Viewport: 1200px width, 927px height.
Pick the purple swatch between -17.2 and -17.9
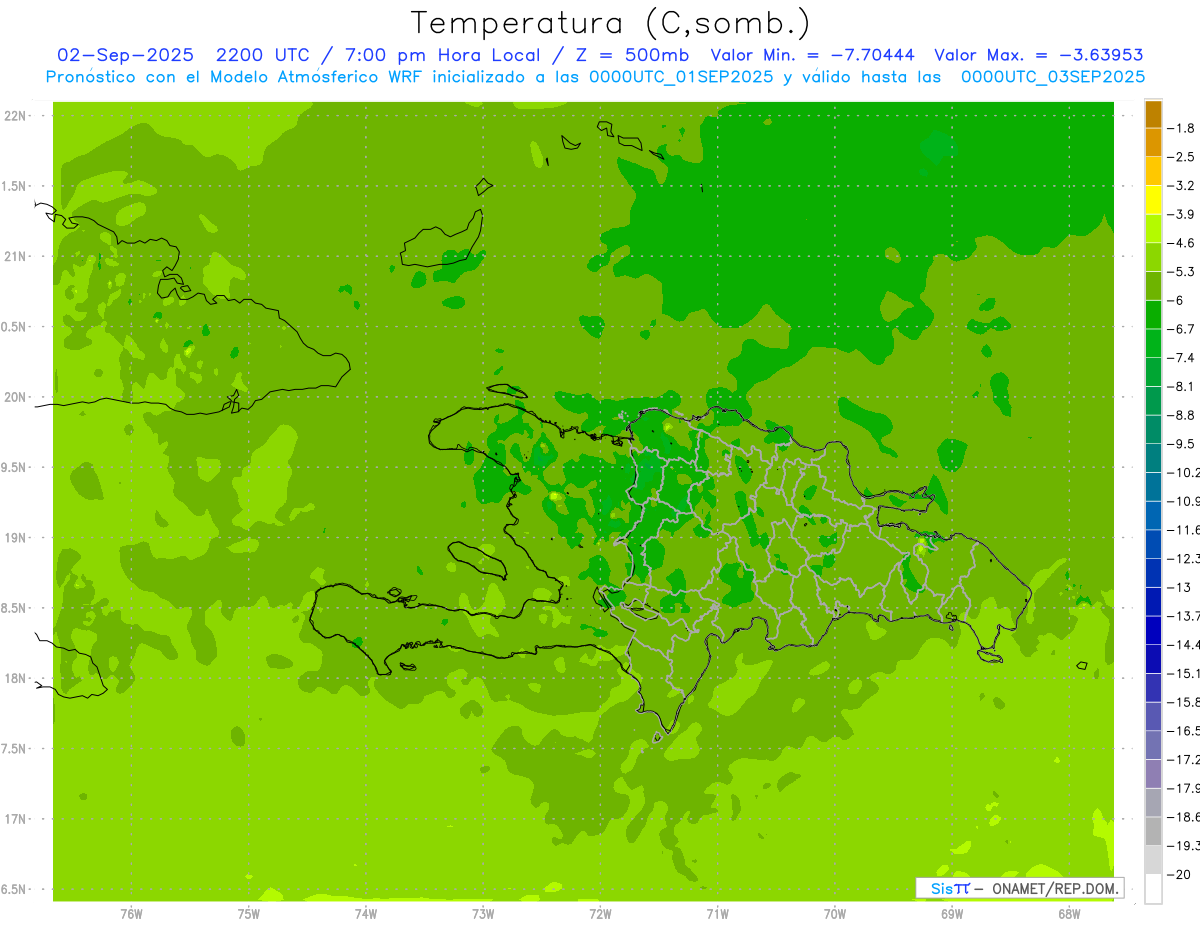[x=1153, y=774]
